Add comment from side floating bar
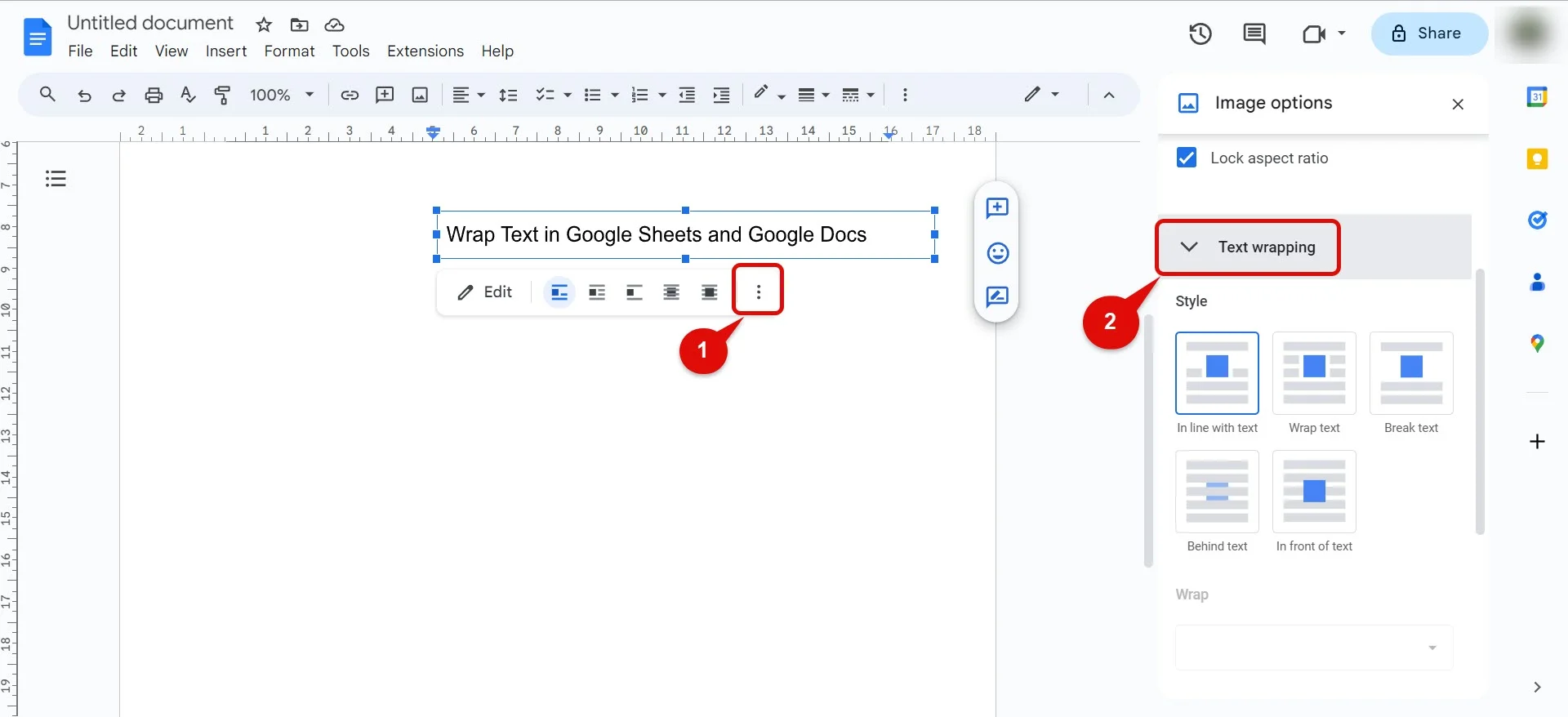This screenshot has height=717, width=1568. coord(997,208)
